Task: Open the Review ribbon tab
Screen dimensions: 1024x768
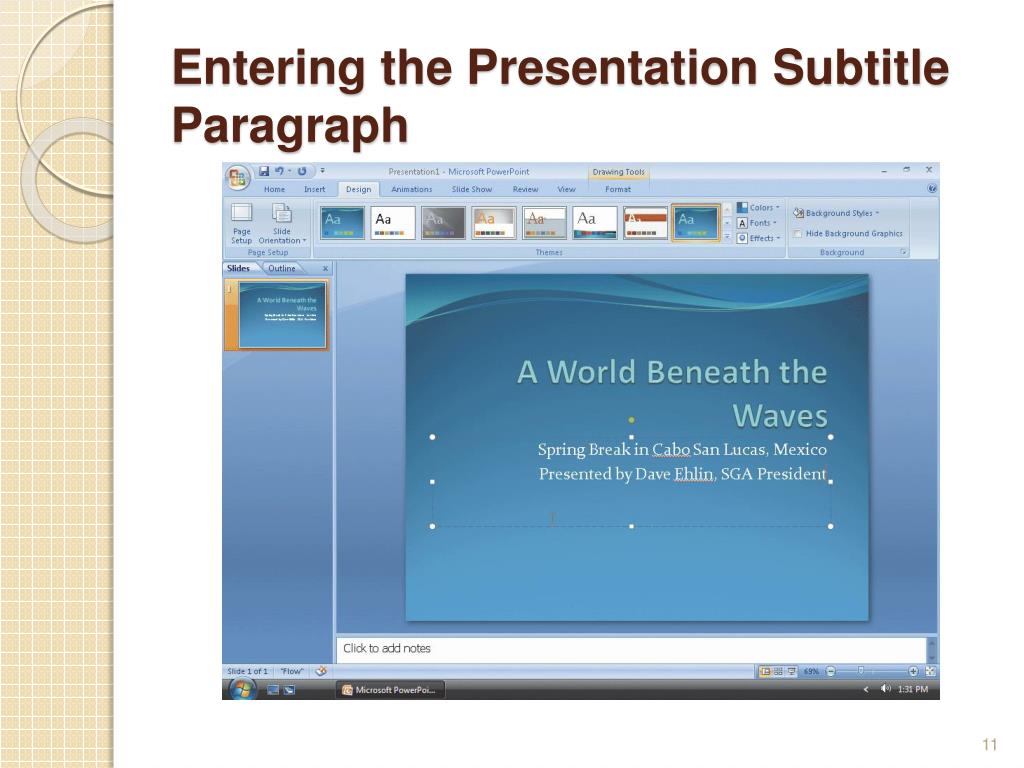Action: 525,189
